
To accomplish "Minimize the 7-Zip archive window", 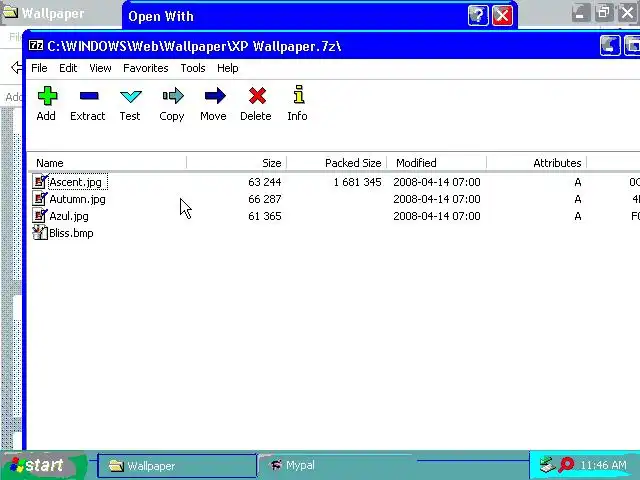I will pyautogui.click(x=610, y=45).
